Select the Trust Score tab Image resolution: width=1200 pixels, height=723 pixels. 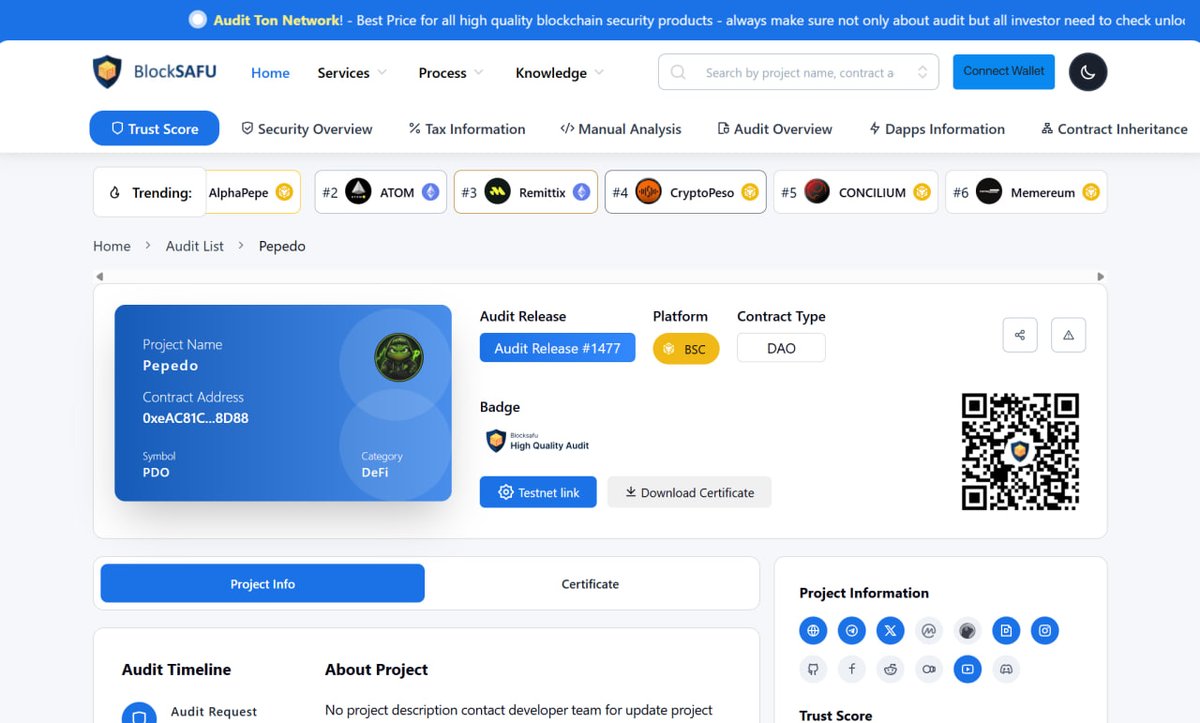154,128
